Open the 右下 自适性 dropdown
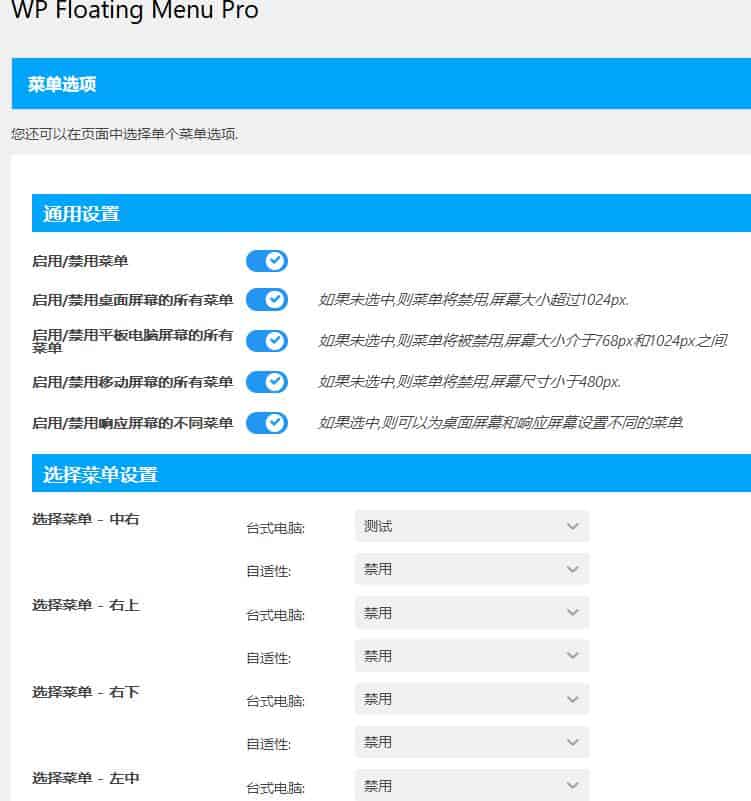This screenshot has height=801, width=751. 472,742
